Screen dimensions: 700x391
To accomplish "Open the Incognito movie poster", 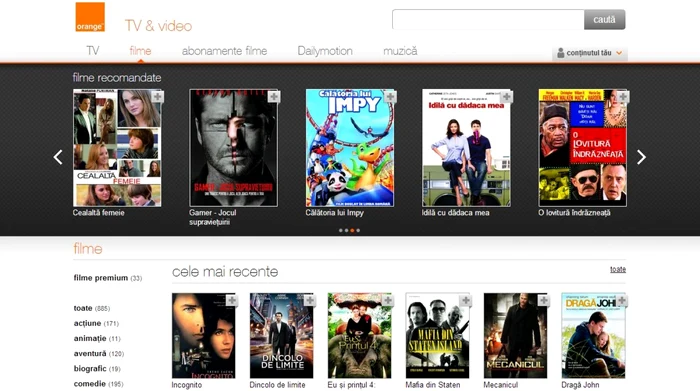I will pos(204,336).
